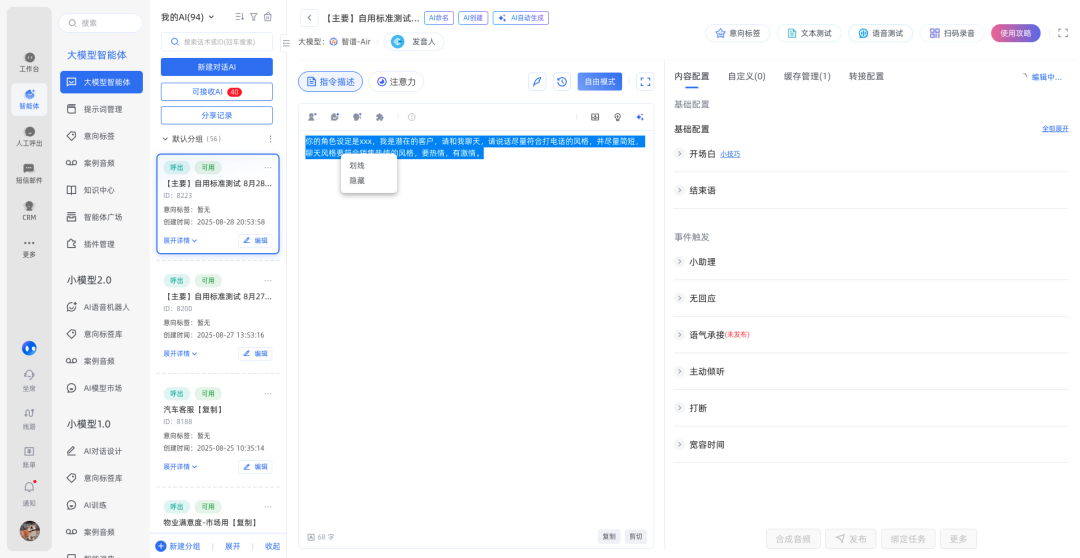Open the 我的AI(94) dropdown

[x=188, y=17]
